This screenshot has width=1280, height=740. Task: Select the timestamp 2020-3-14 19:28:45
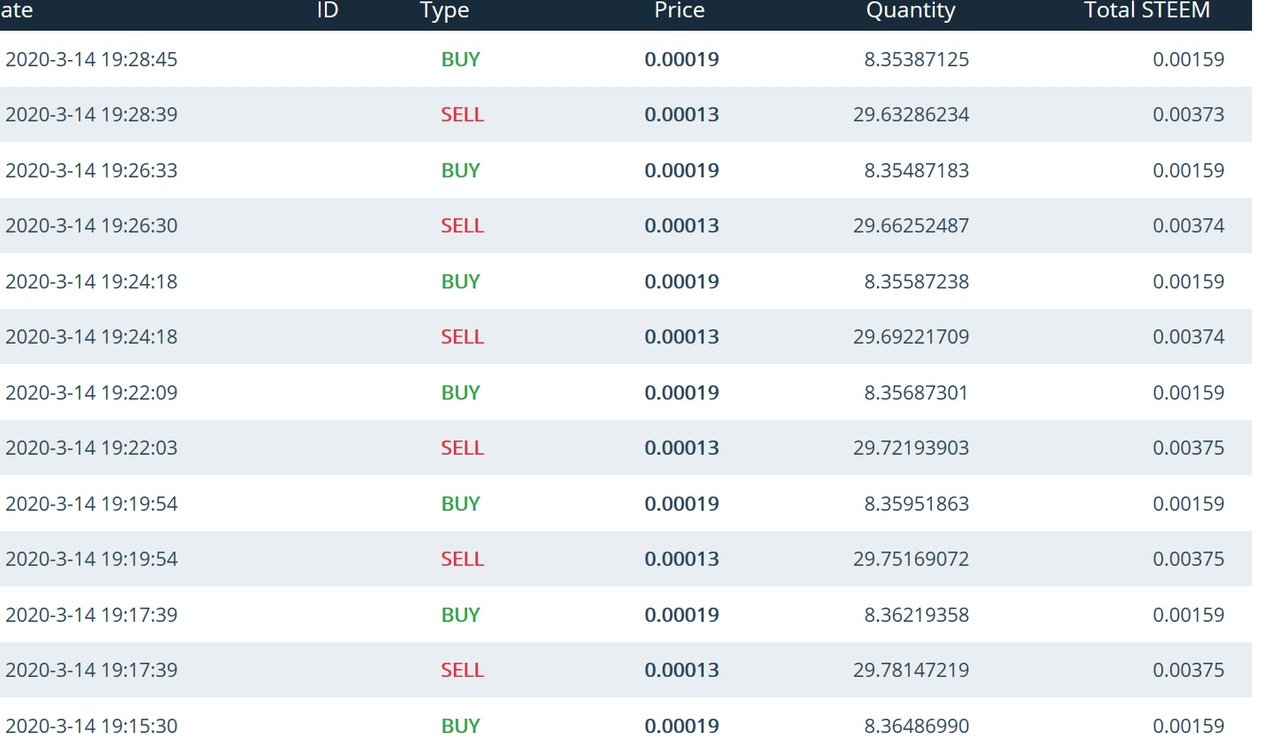click(91, 59)
